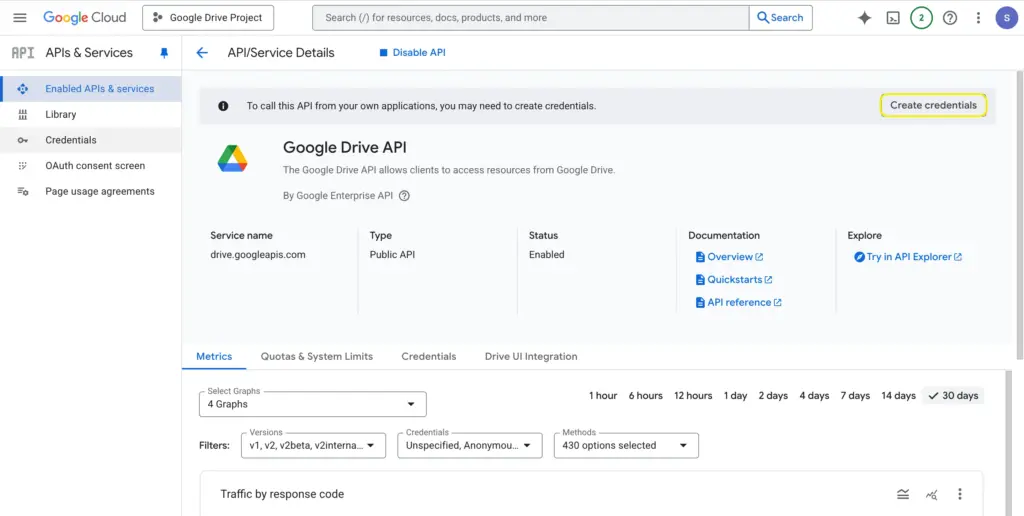Open the notifications badge showing 2
This screenshot has width=1024, height=516.
(921, 18)
